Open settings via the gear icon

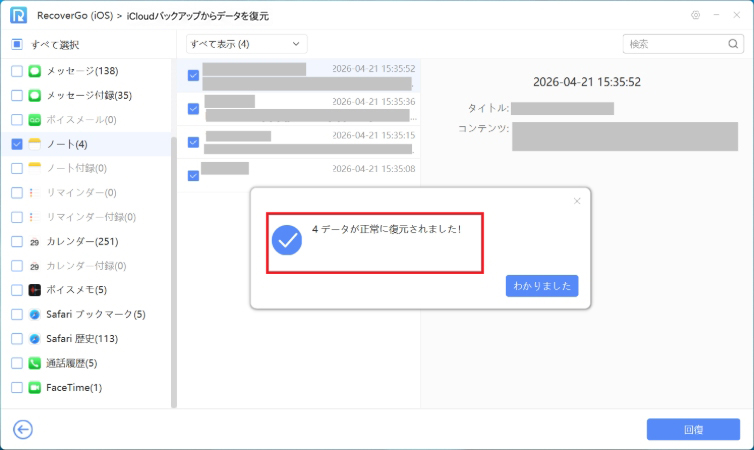coord(695,15)
